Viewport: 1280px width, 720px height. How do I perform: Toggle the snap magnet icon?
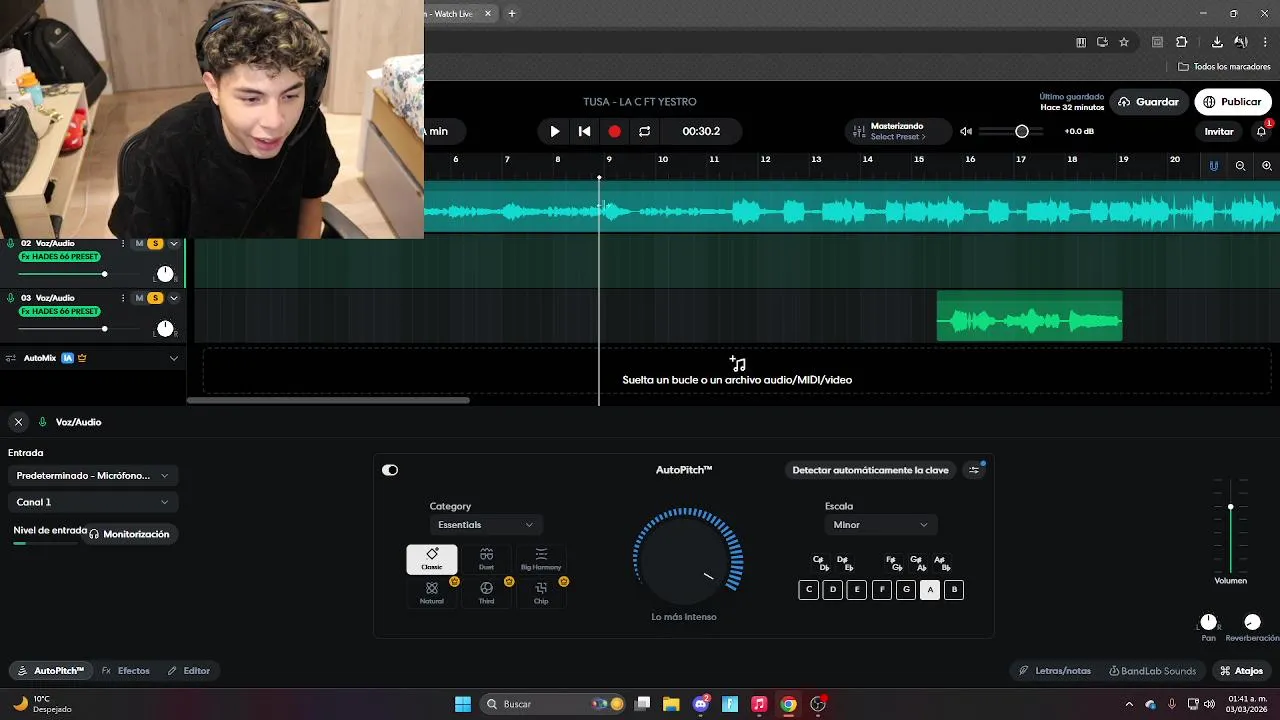tap(1214, 166)
